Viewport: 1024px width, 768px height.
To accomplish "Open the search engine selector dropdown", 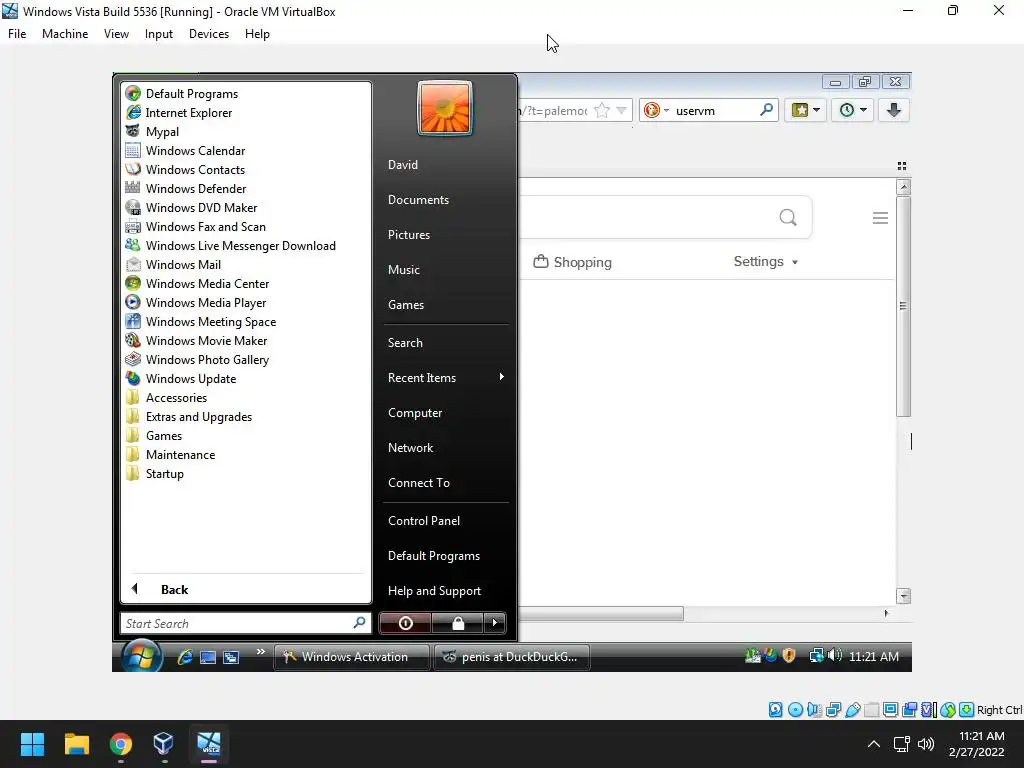I will [656, 110].
